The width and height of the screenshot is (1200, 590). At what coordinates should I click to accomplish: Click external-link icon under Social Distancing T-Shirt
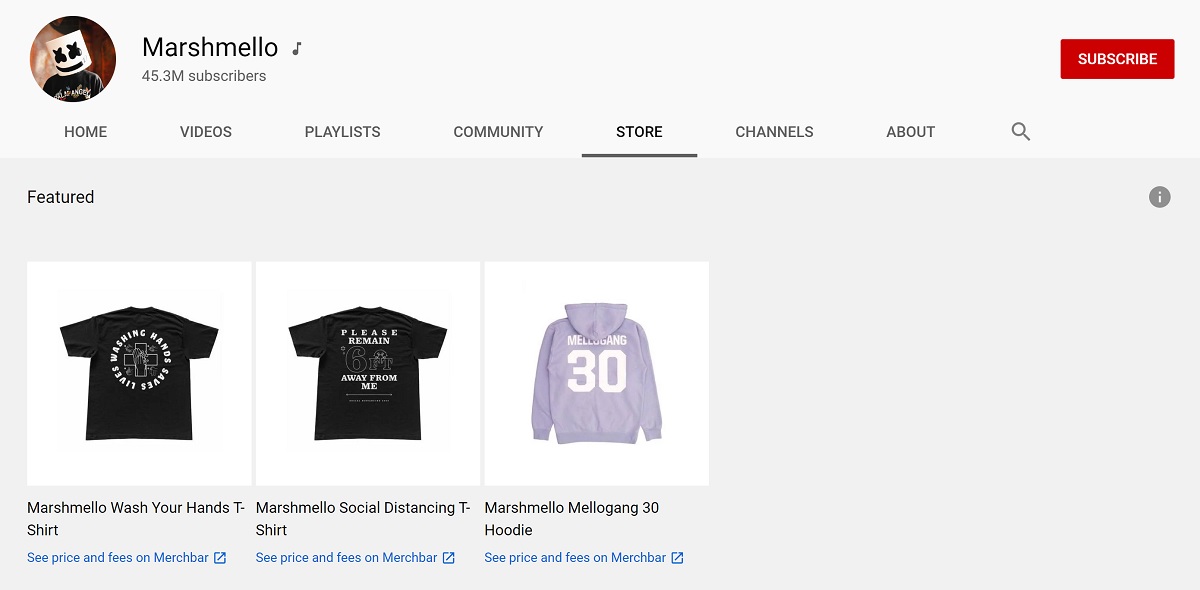pyautogui.click(x=449, y=558)
